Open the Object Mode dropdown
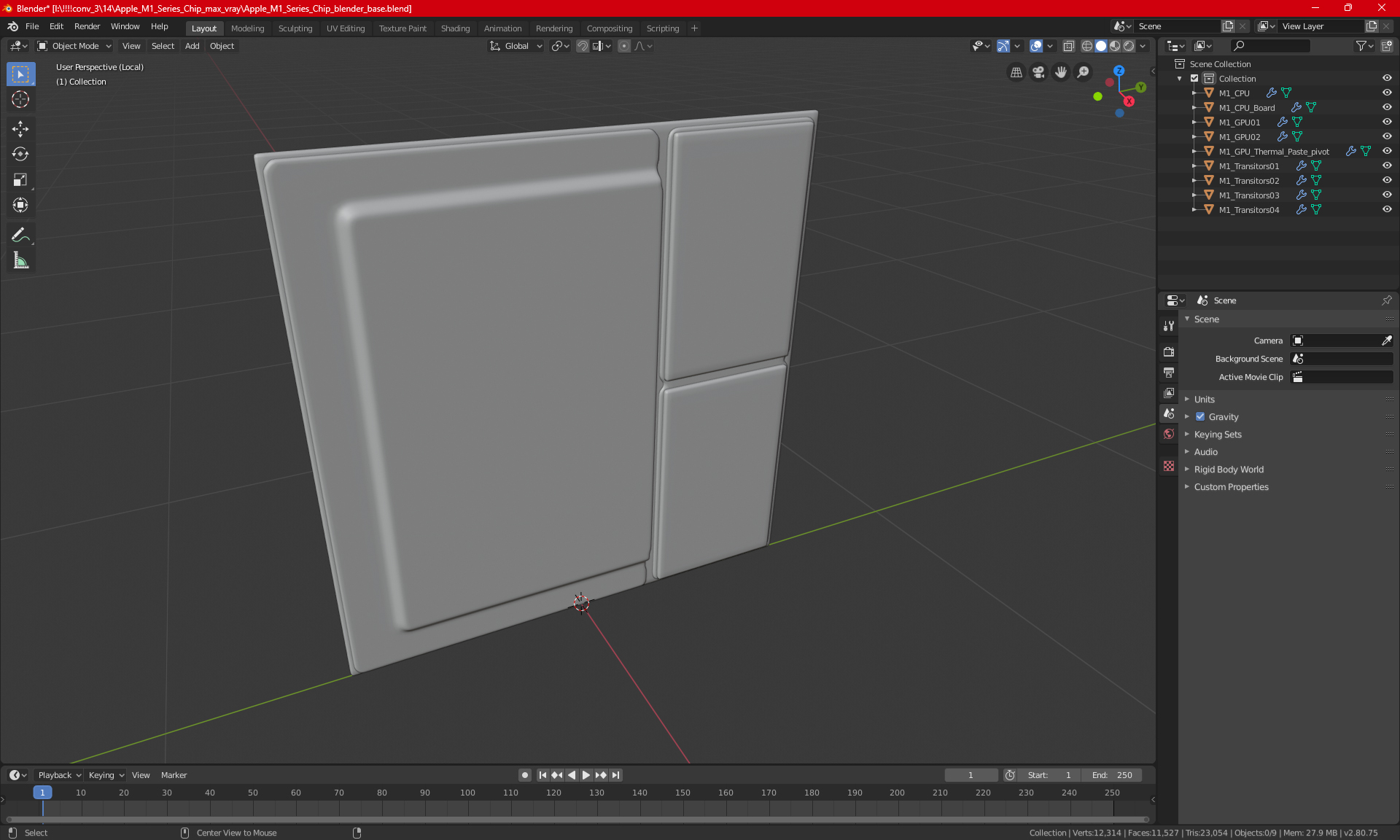The width and height of the screenshot is (1400, 840). pyautogui.click(x=74, y=46)
